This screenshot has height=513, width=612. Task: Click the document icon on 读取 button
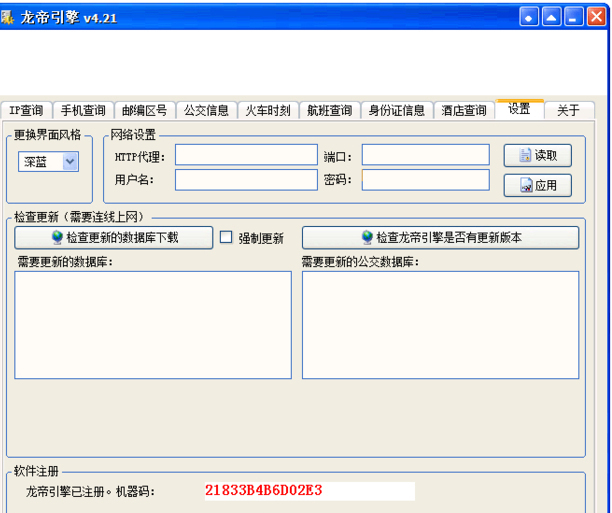pos(525,155)
